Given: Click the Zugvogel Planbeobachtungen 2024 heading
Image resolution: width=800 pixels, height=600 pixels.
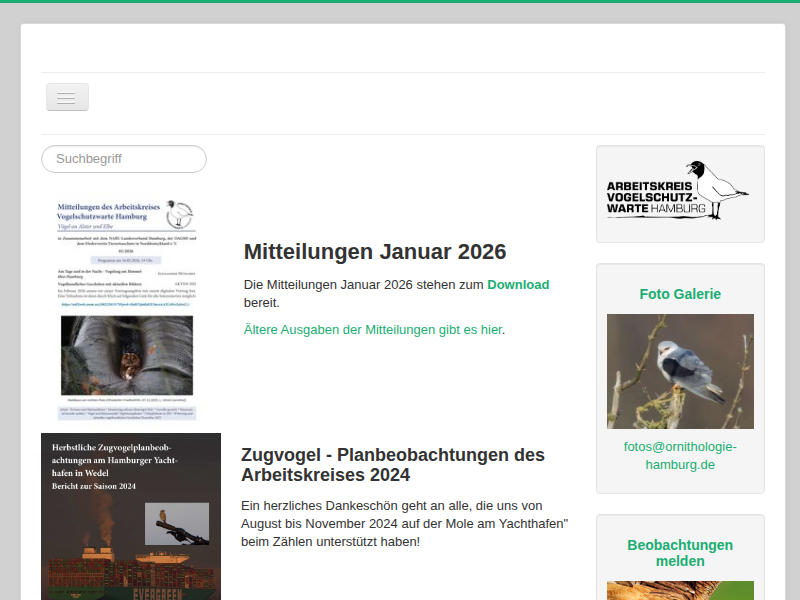Looking at the screenshot, I should coord(393,465).
